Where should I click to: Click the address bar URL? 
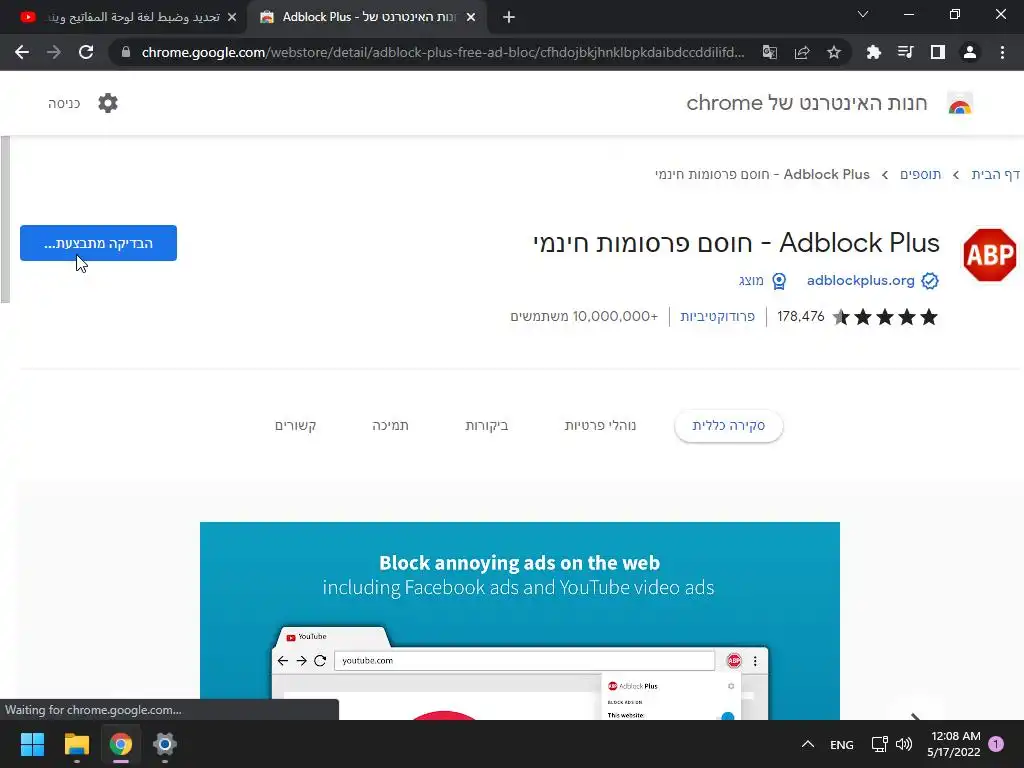(x=442, y=52)
